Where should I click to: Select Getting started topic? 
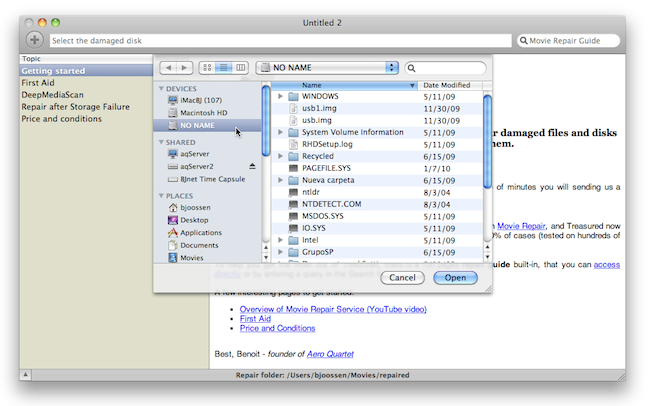(x=86, y=71)
